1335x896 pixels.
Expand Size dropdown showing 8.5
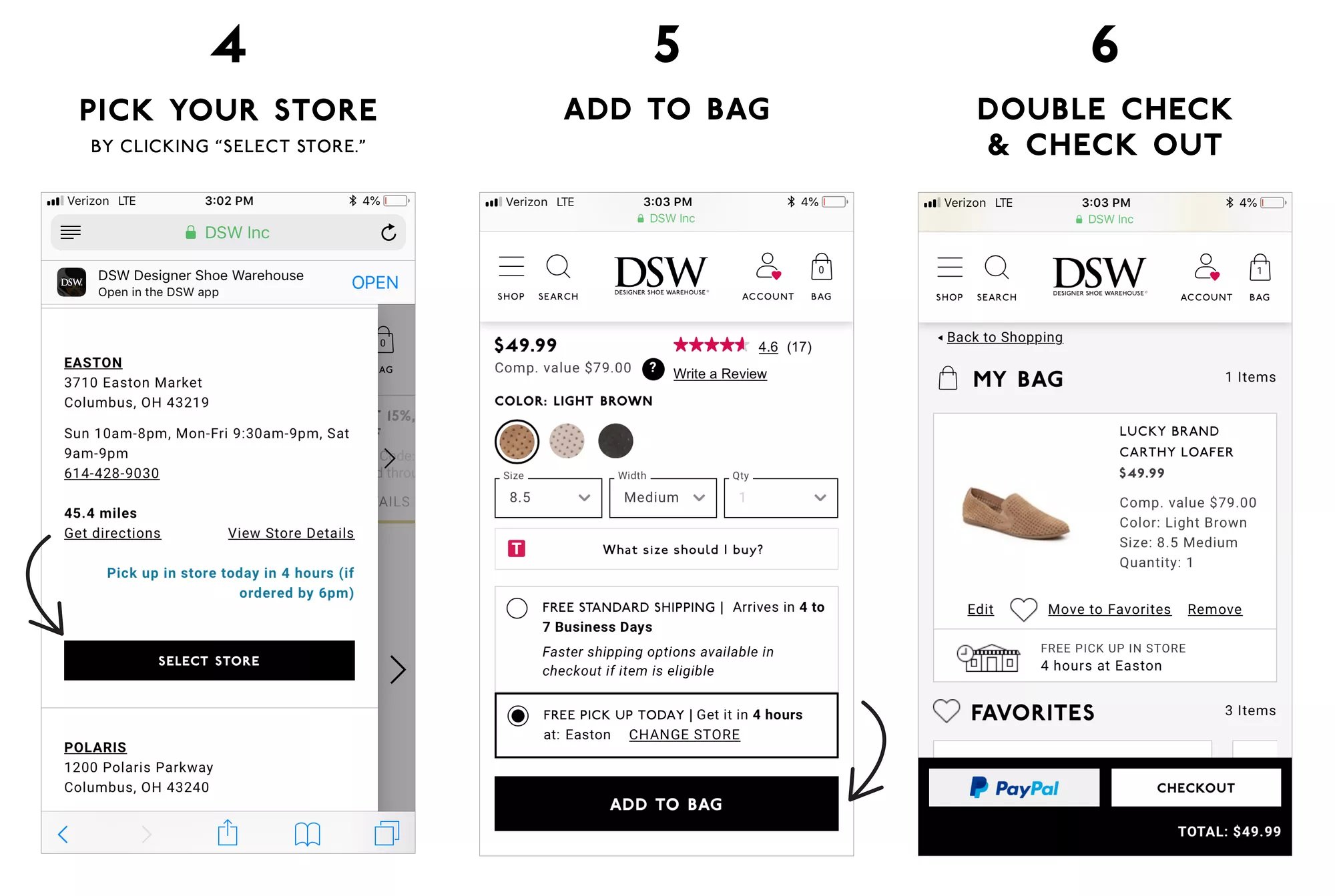point(548,497)
